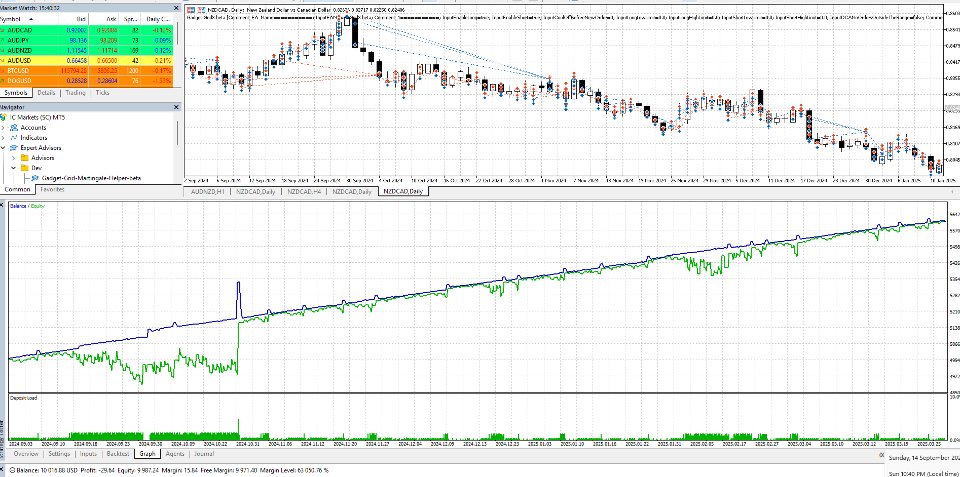Open the Agents tab in Strategy Tester
960x477 pixels.
tap(175, 454)
